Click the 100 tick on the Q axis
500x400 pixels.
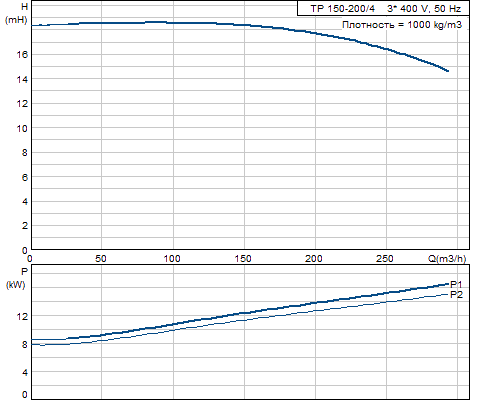[172, 258]
